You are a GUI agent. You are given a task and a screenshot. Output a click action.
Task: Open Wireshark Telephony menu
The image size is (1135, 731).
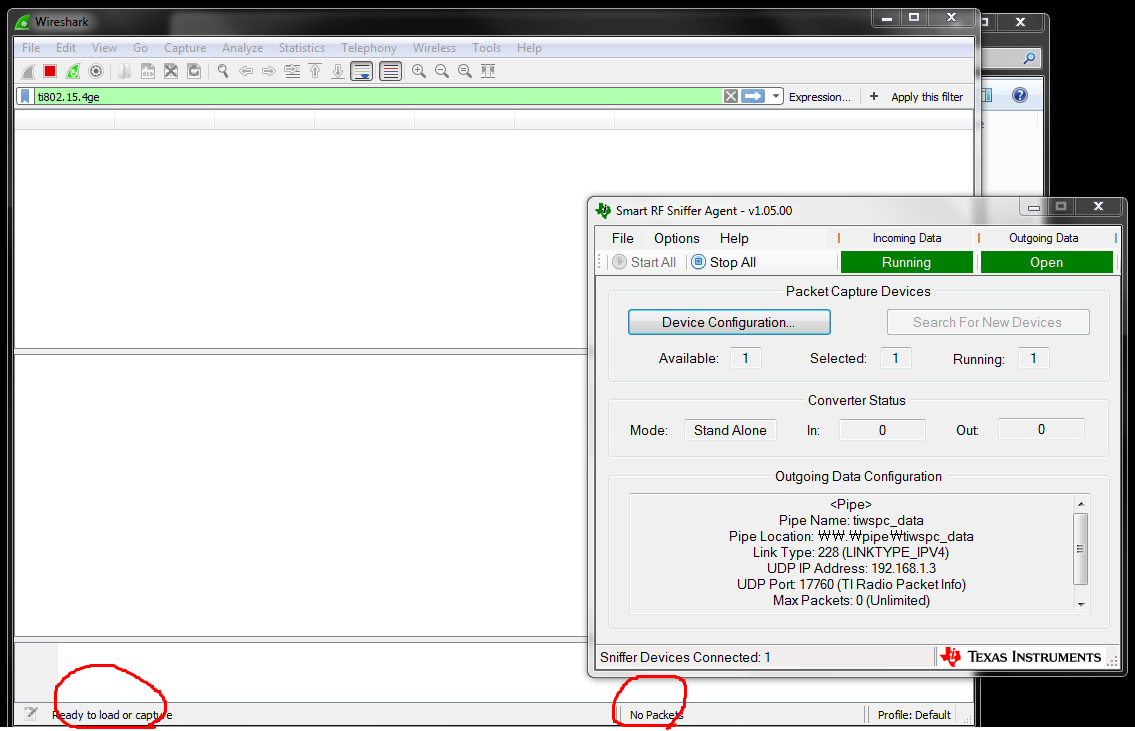(369, 48)
